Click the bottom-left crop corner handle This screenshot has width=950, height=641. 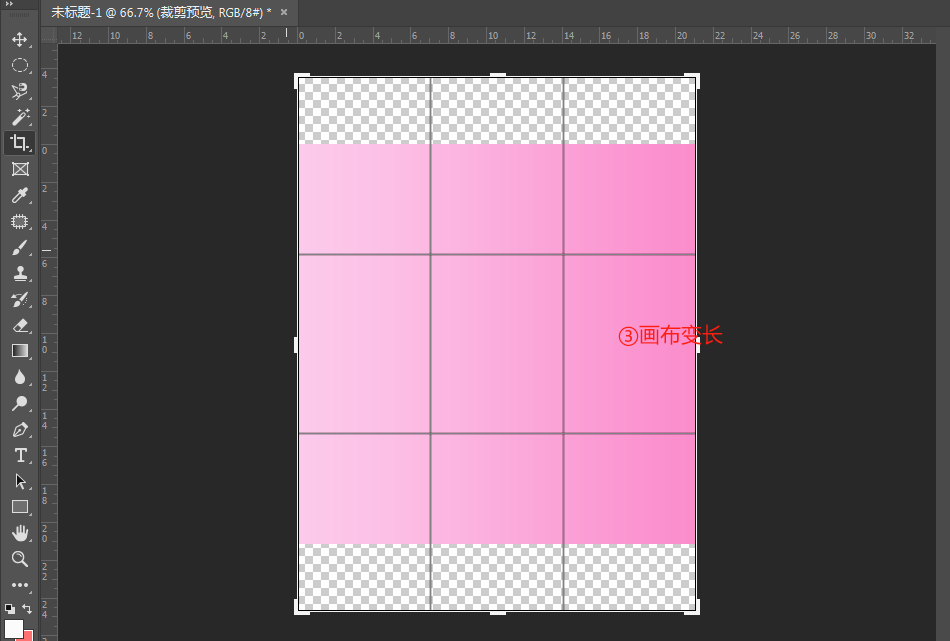300,609
